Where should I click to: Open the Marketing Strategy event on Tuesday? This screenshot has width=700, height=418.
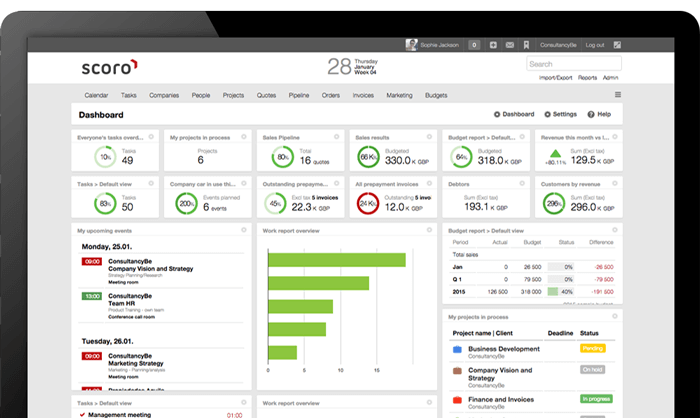pyautogui.click(x=136, y=364)
